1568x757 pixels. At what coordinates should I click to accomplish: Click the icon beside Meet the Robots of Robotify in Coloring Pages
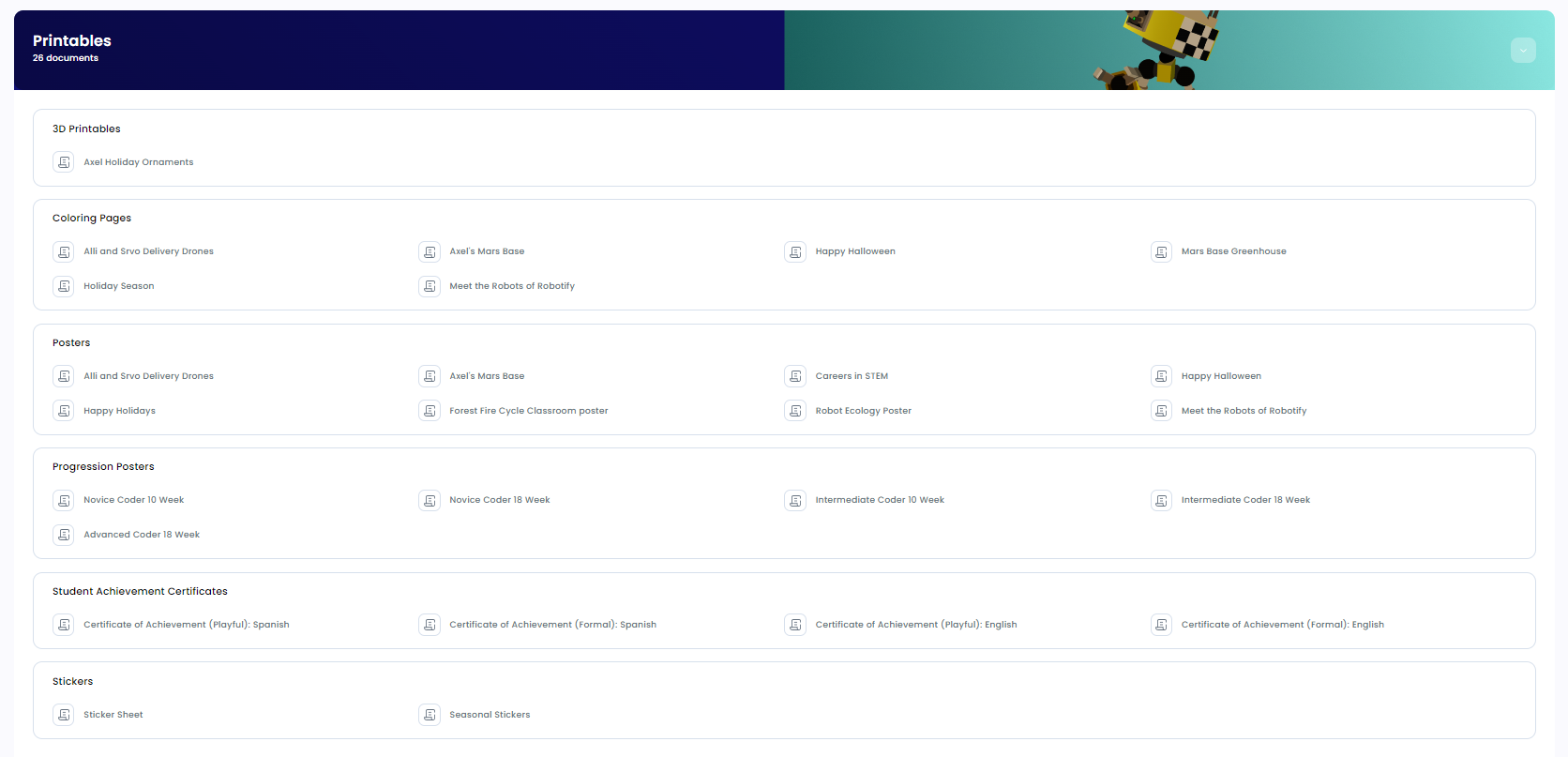tap(430, 286)
